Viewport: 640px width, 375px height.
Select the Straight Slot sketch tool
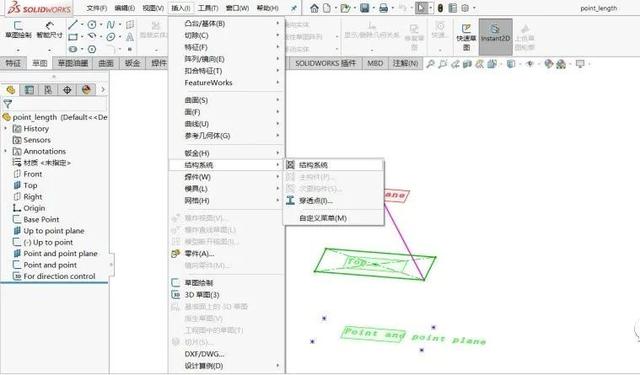(x=73, y=49)
